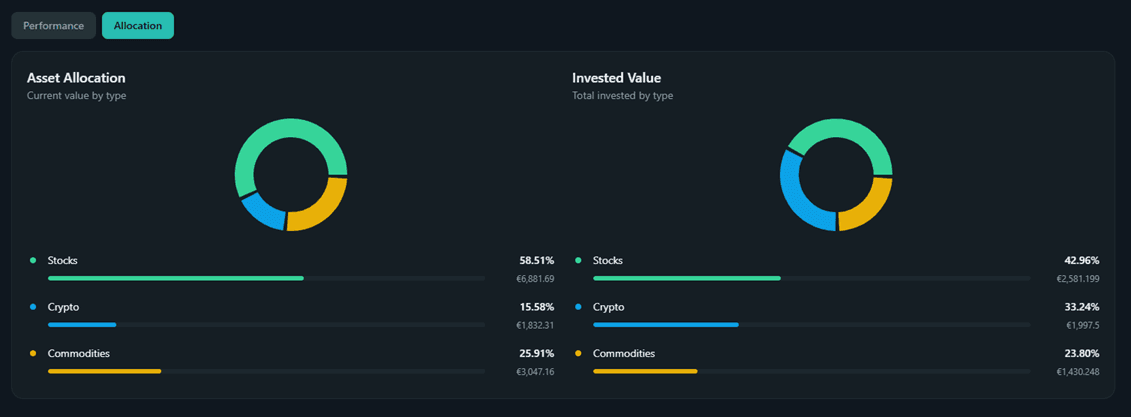Select the Allocation tab
Viewport: 1131px width, 417px height.
click(138, 25)
